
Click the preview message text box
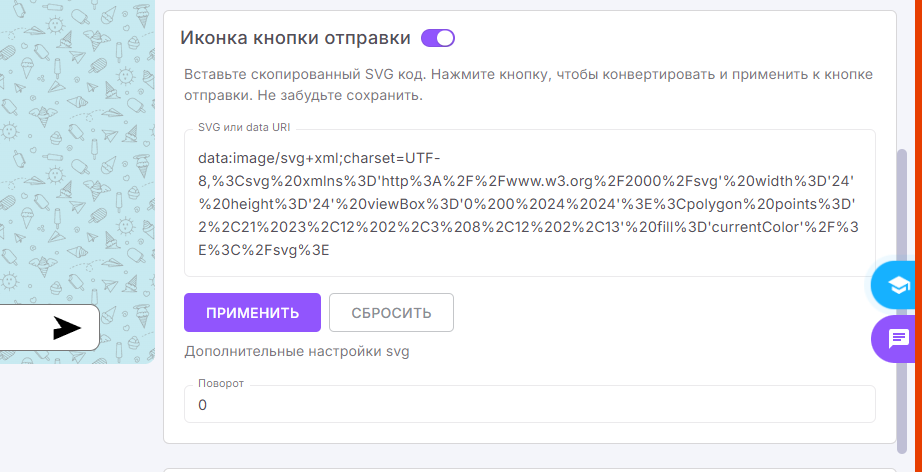(x=25, y=328)
